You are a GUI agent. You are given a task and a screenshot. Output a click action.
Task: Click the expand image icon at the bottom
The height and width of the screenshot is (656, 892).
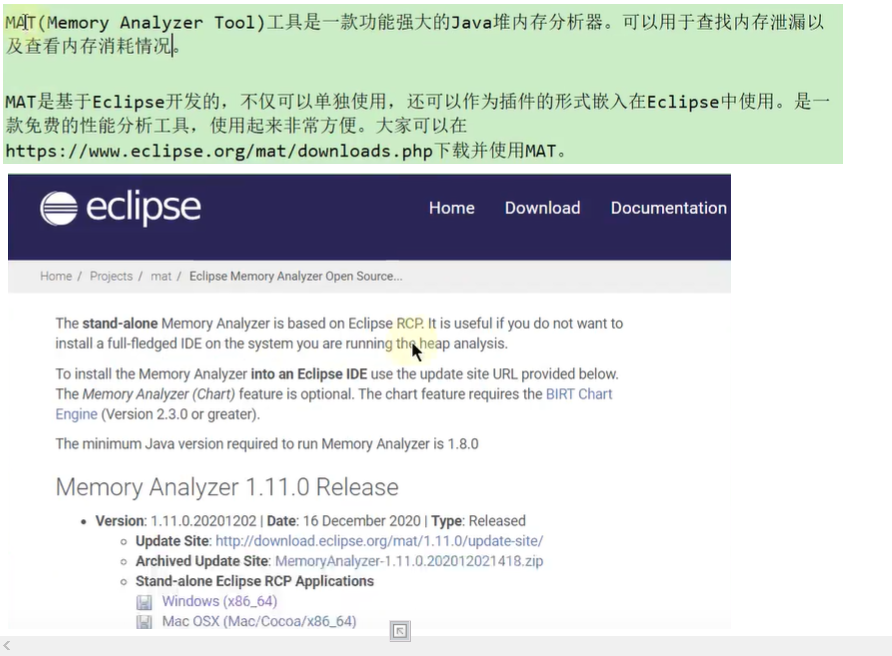pos(400,630)
